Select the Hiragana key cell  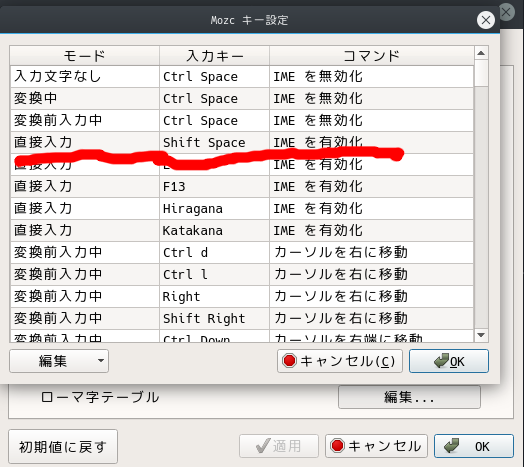(215, 209)
